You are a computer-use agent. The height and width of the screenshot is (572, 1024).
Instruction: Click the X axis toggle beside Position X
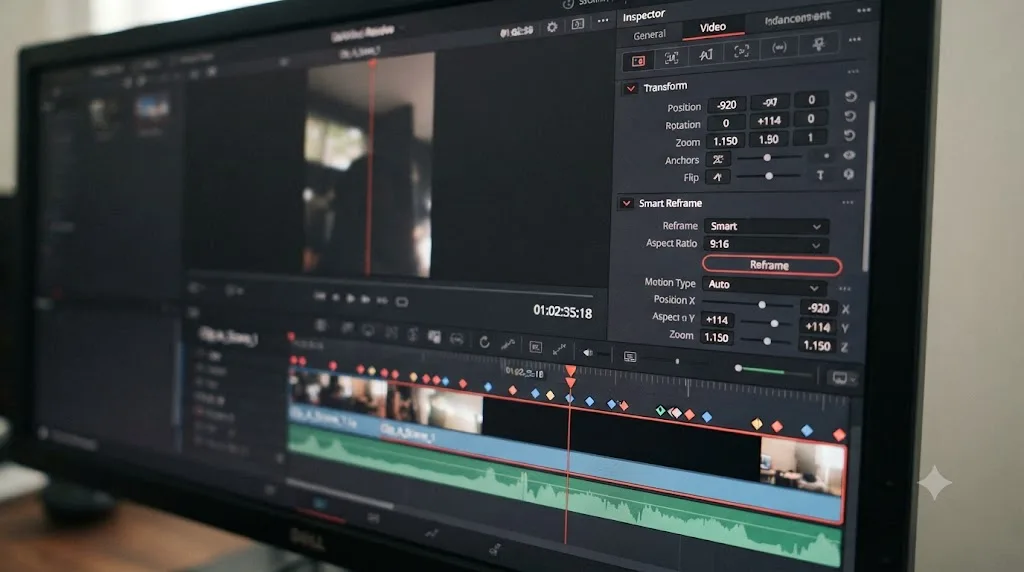coord(846,309)
